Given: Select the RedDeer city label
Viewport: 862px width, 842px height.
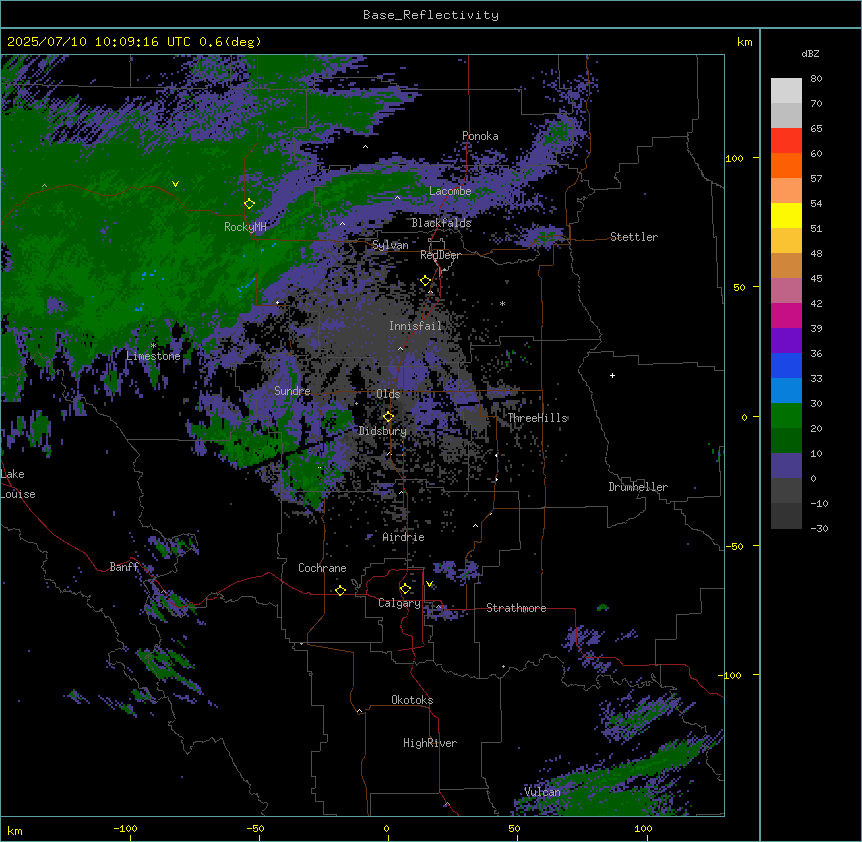Looking at the screenshot, I should 440,255.
